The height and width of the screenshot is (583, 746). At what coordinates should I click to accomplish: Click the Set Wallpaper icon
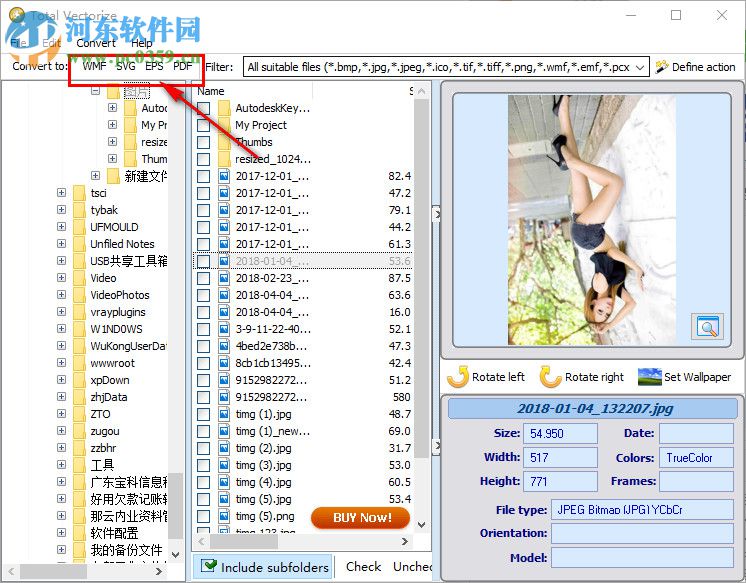pos(649,376)
